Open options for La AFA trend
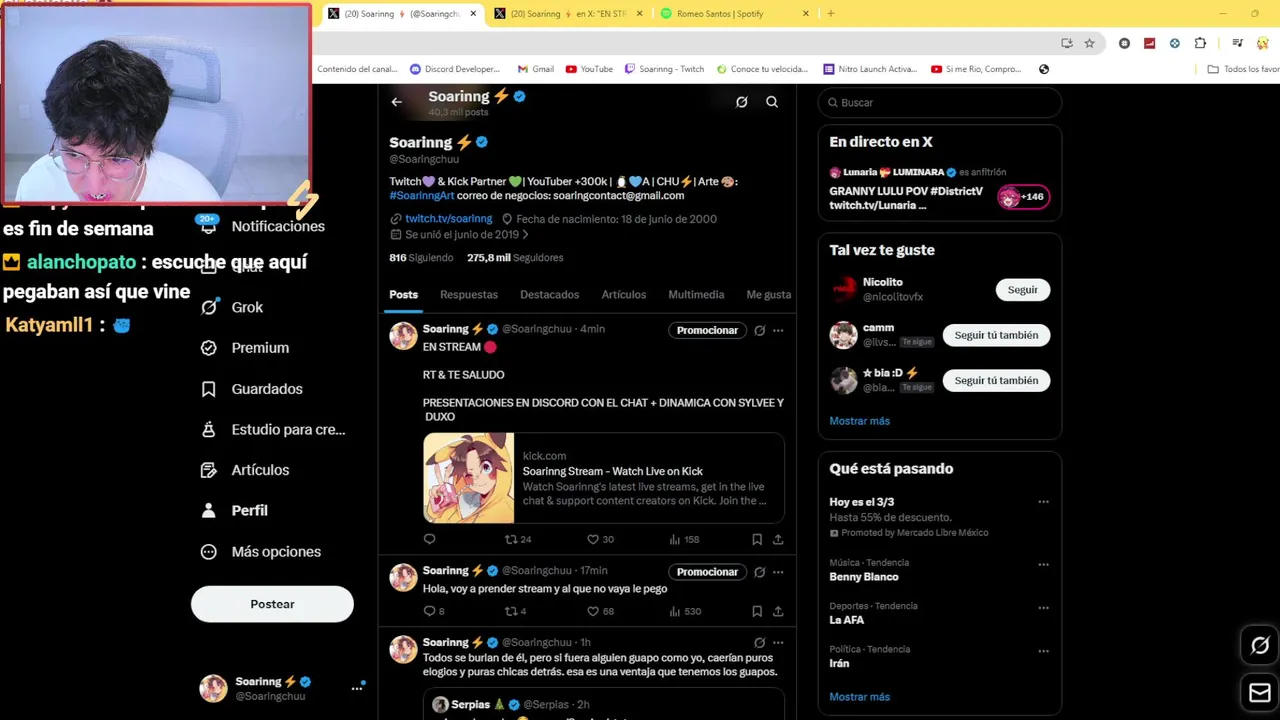Image resolution: width=1280 pixels, height=720 pixels. point(1043,607)
